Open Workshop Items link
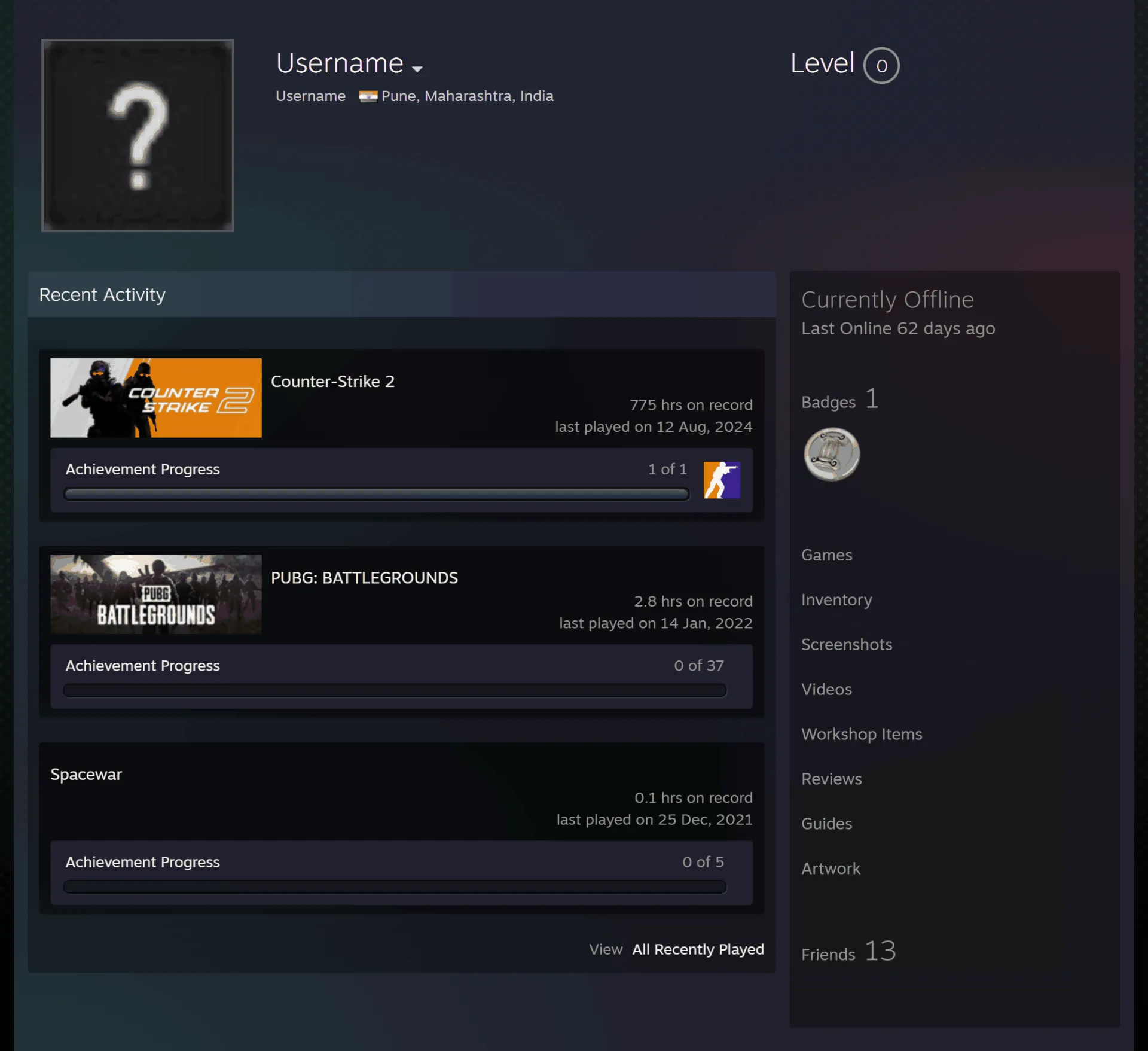The image size is (1148, 1051). [x=862, y=734]
